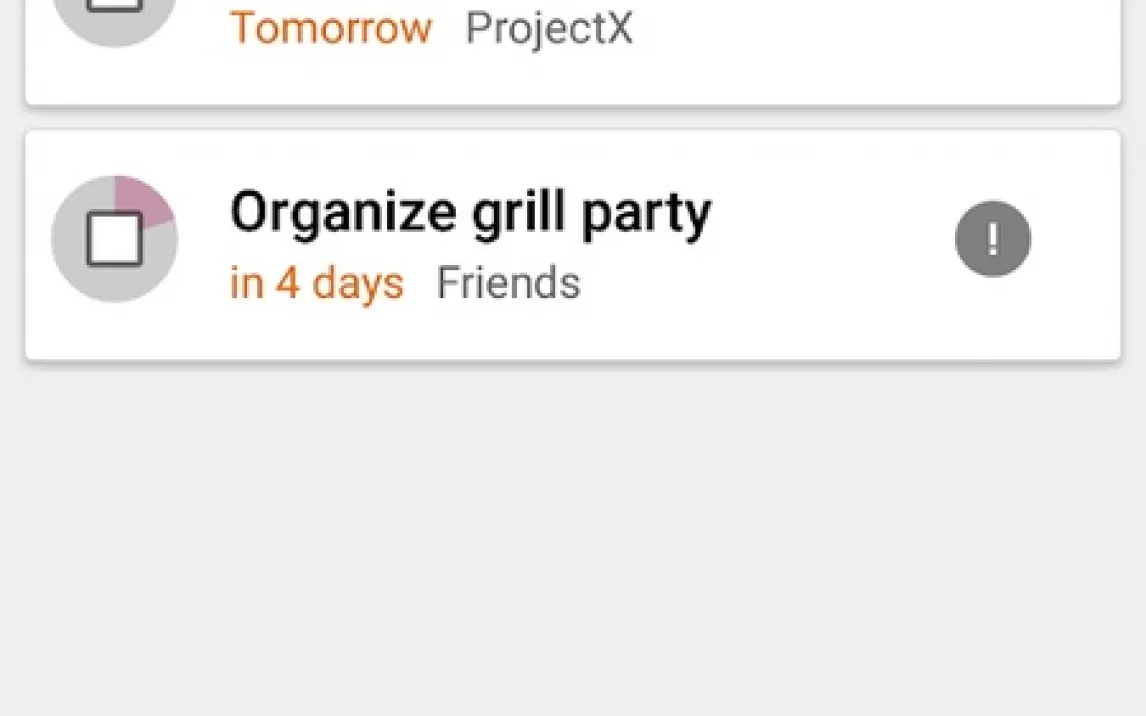Click empty gray area below the task list
The width and height of the screenshot is (1146, 716).
click(x=572, y=540)
